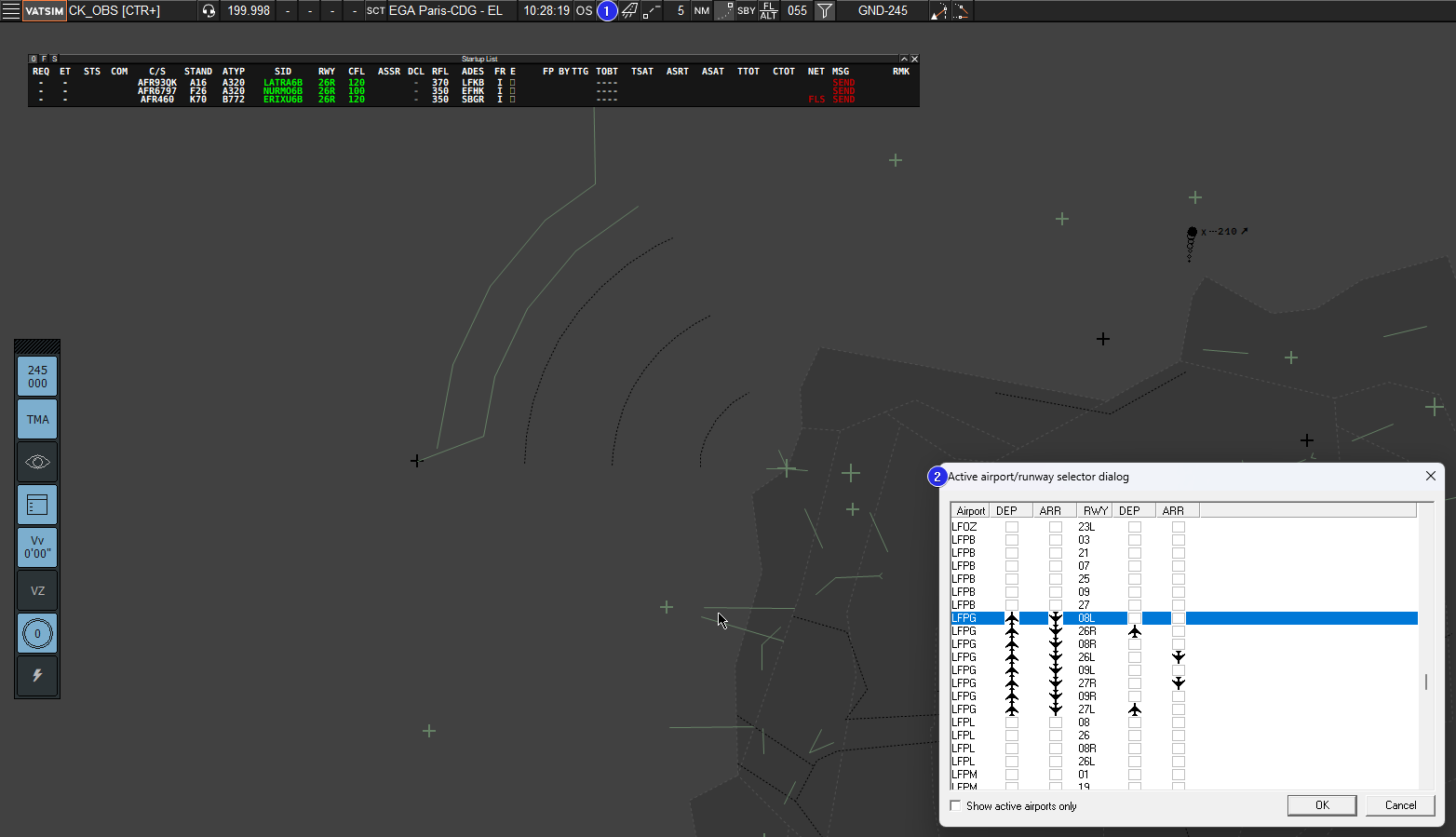Screen dimensions: 1456x837
Task: Open the hamburger menu in the top bar
Action: 11,11
